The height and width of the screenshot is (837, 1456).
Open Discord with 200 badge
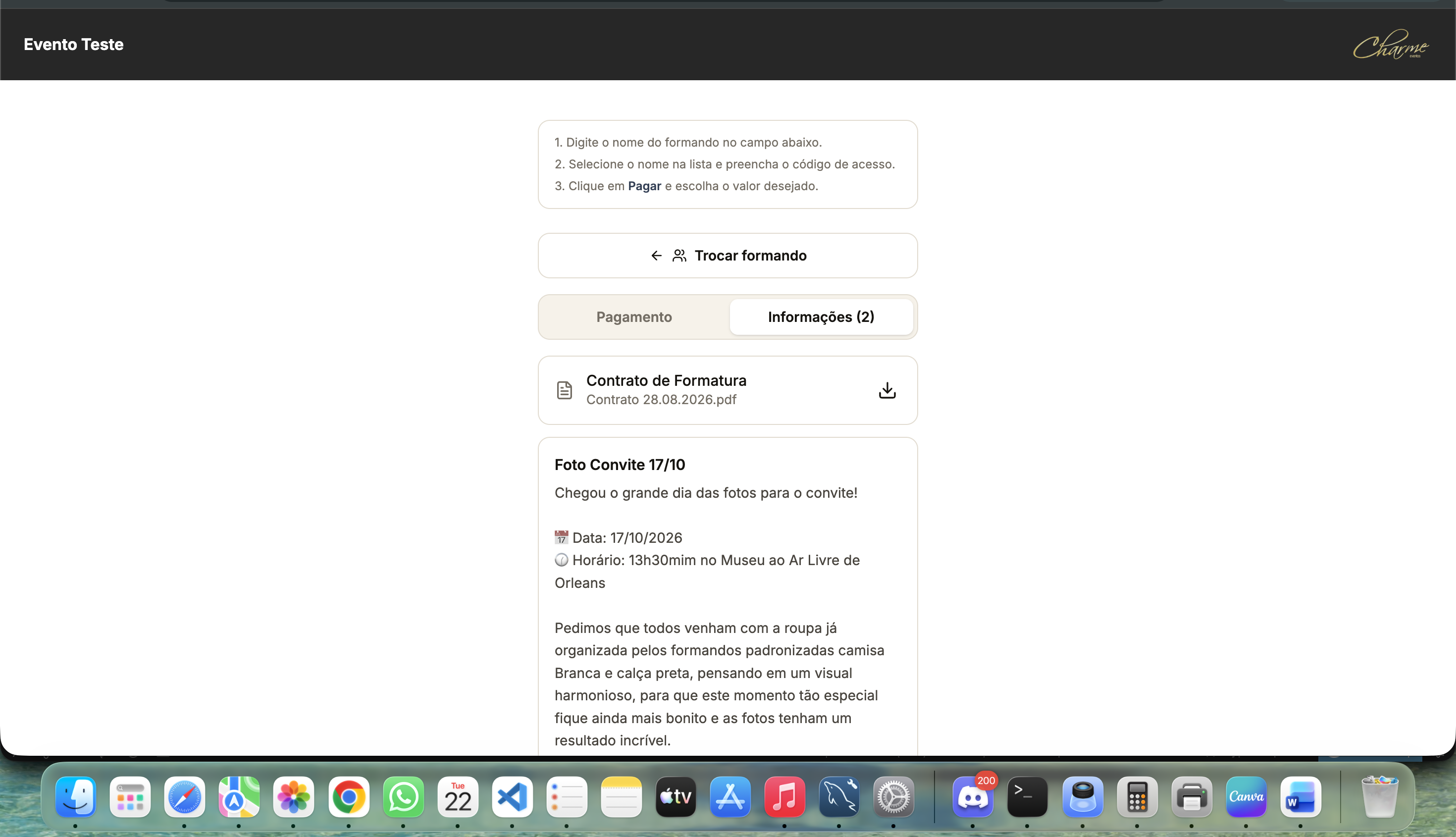(x=973, y=797)
